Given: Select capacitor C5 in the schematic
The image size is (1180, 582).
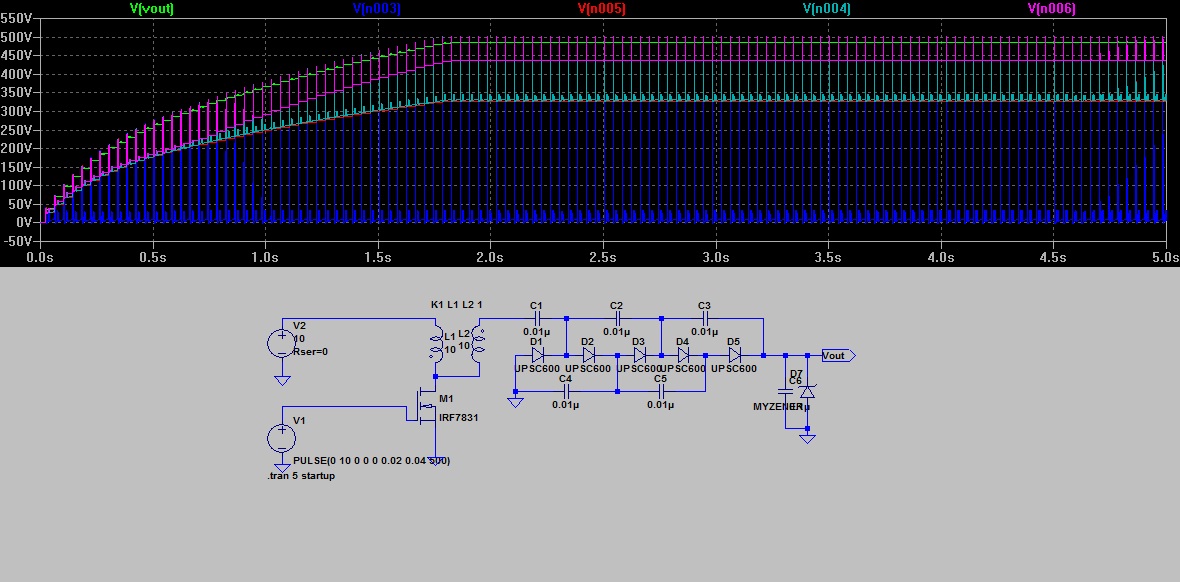Looking at the screenshot, I should coord(661,392).
